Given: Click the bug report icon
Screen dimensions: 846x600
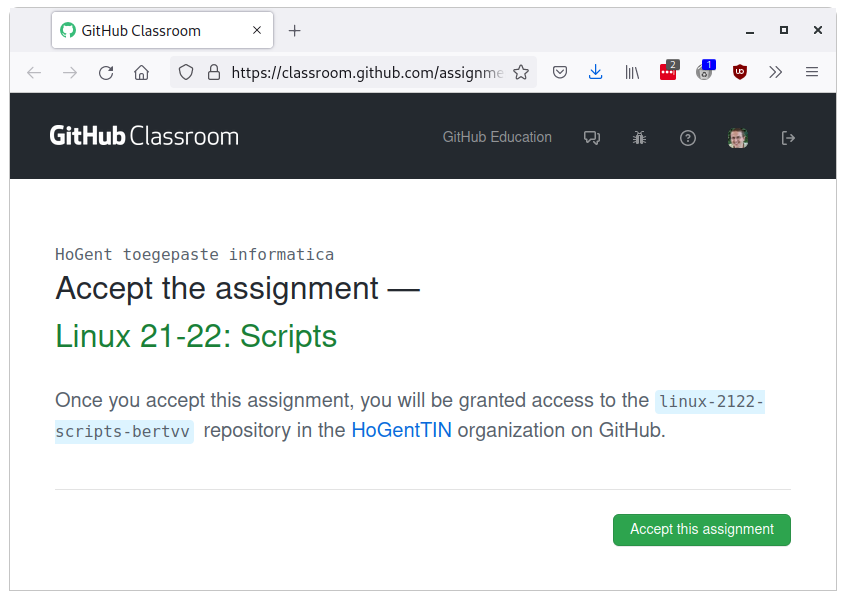Looking at the screenshot, I should (640, 138).
